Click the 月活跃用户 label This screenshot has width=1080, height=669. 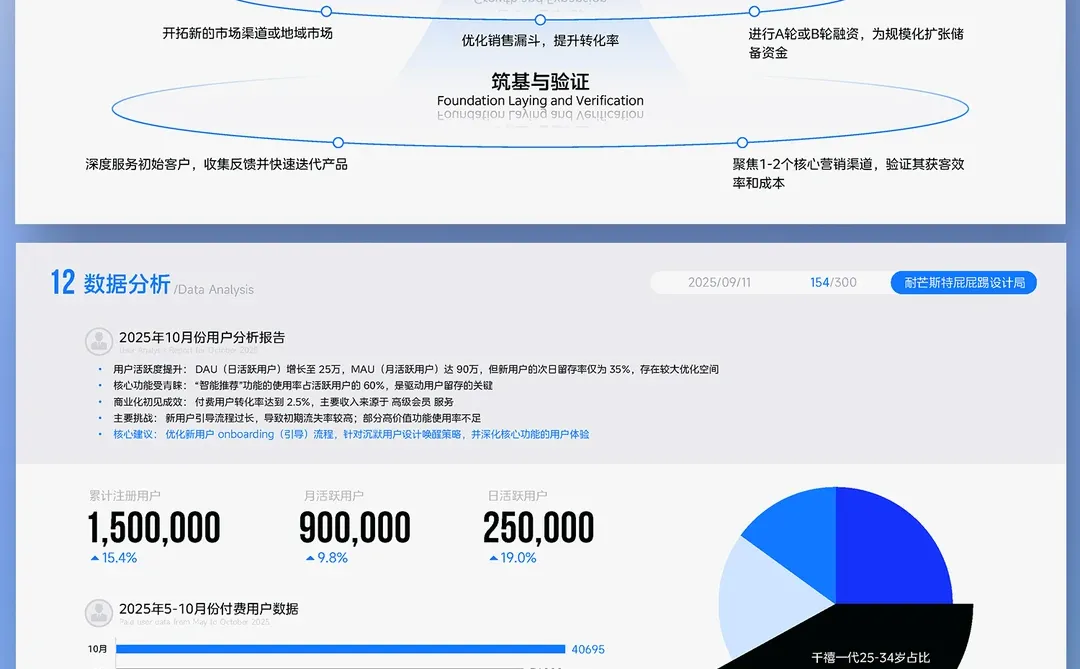tap(334, 495)
